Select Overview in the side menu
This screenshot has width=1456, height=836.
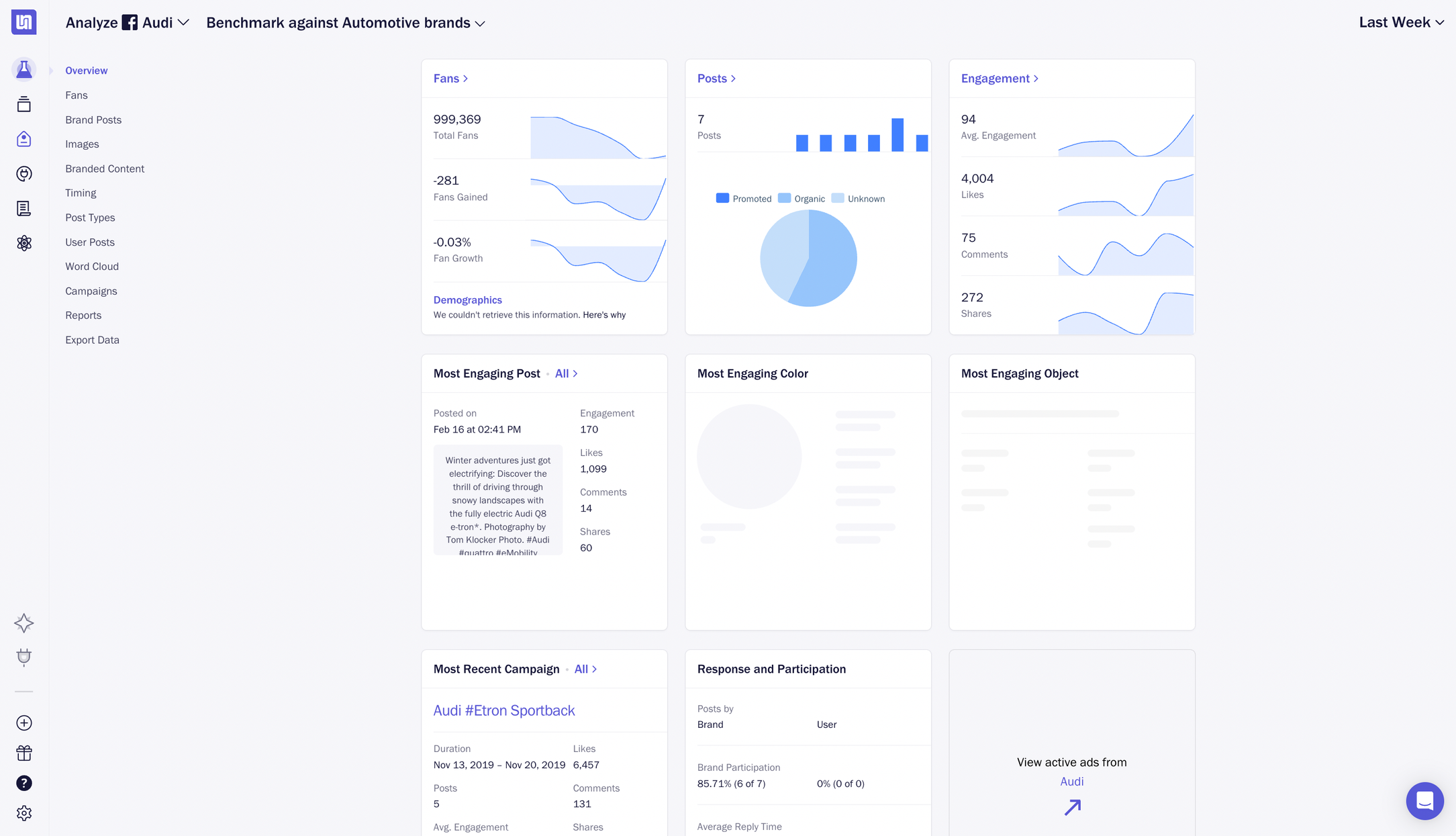(86, 71)
